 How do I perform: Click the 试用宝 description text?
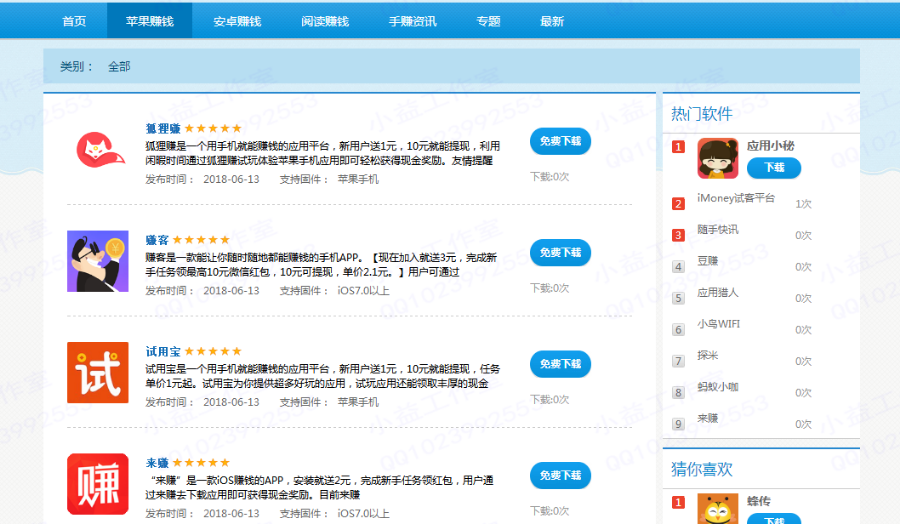[323, 376]
